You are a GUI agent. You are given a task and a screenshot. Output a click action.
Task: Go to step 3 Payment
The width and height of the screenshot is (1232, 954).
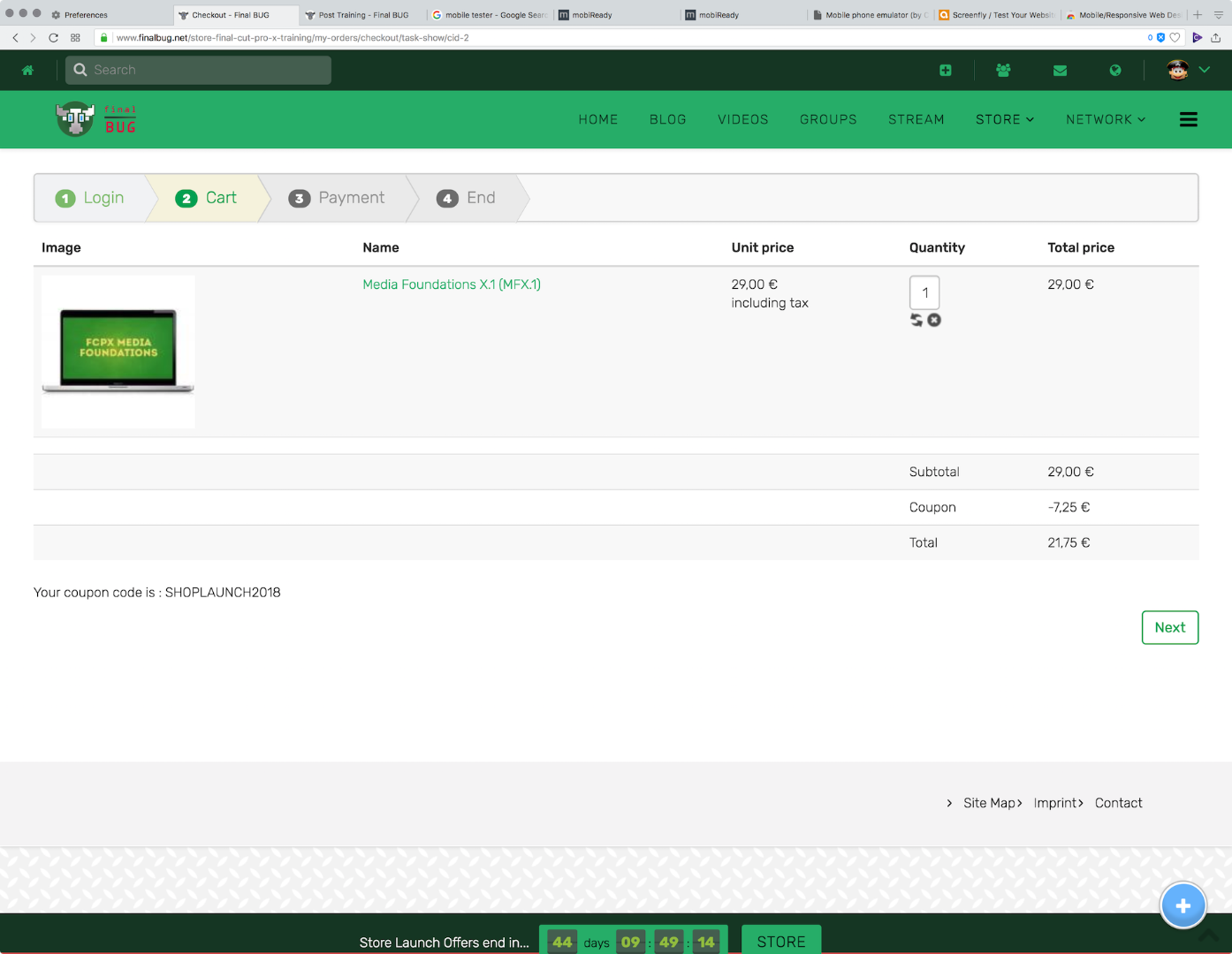tap(337, 198)
